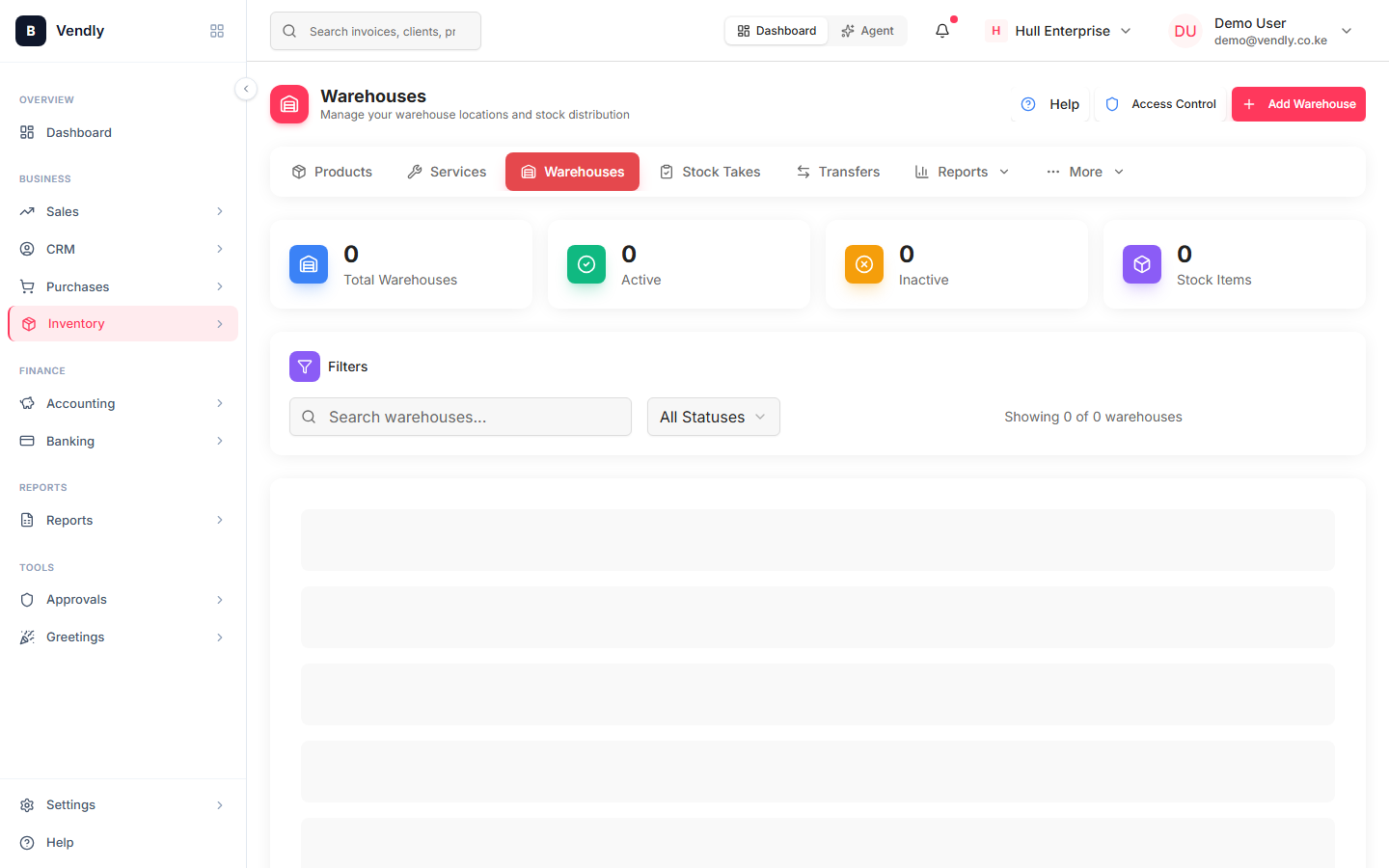Screen dimensions: 1389x868
Task: Open the notifications bell
Action: (942, 31)
